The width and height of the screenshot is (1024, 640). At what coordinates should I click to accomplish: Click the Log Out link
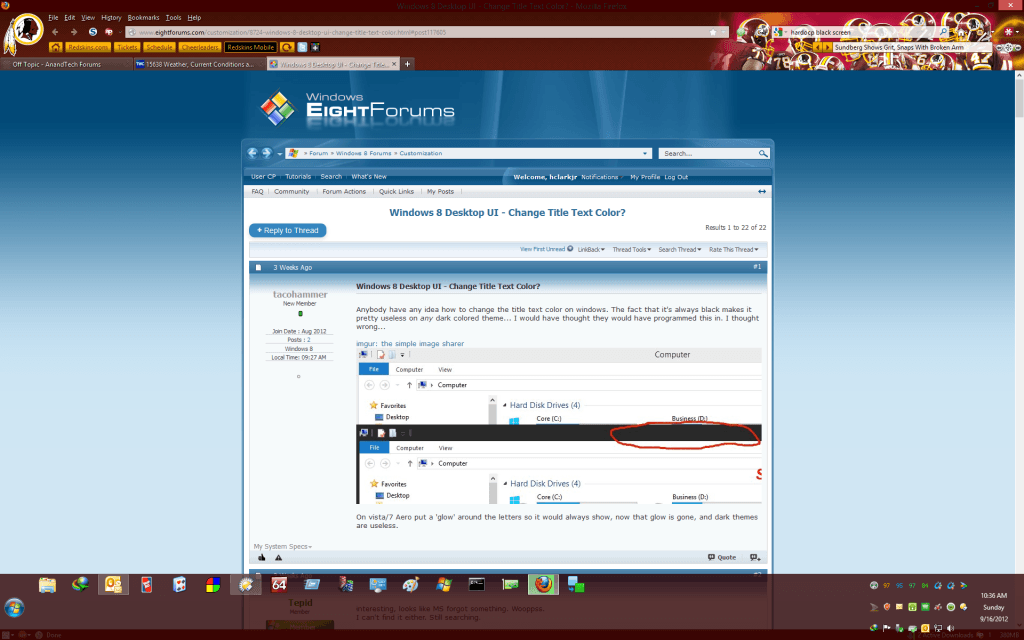pos(676,177)
